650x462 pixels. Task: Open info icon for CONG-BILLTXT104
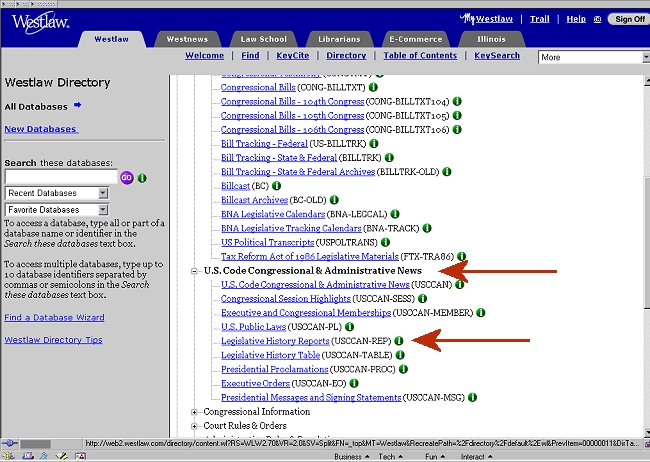(x=457, y=101)
